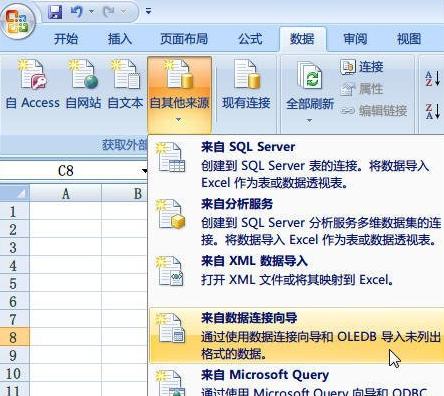444x396 pixels.
Task: Choose 来自 SQL Server menu entry
Action: tap(296, 164)
